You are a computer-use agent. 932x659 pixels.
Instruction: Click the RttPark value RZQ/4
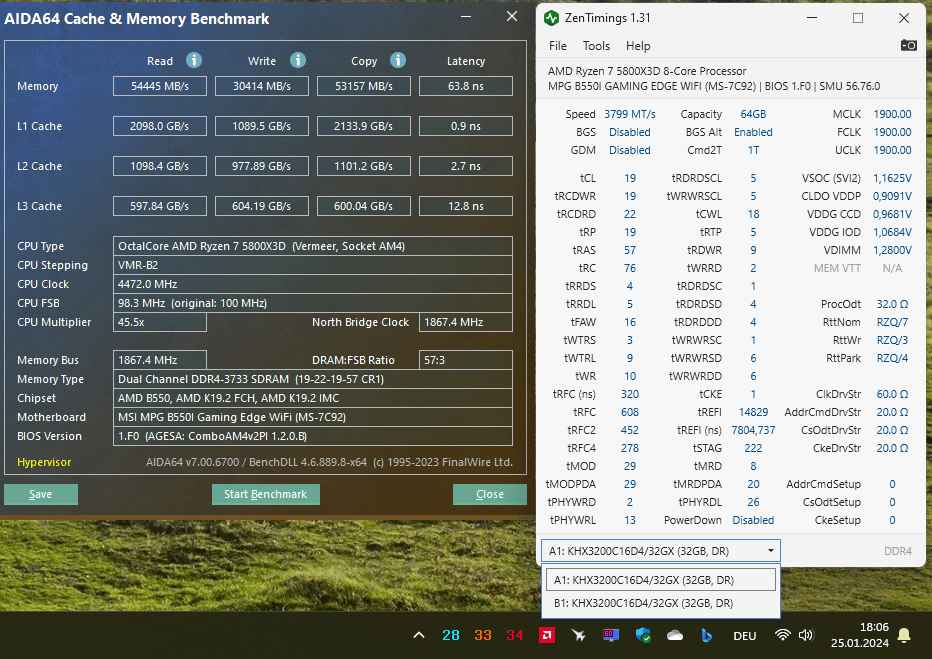pos(892,358)
